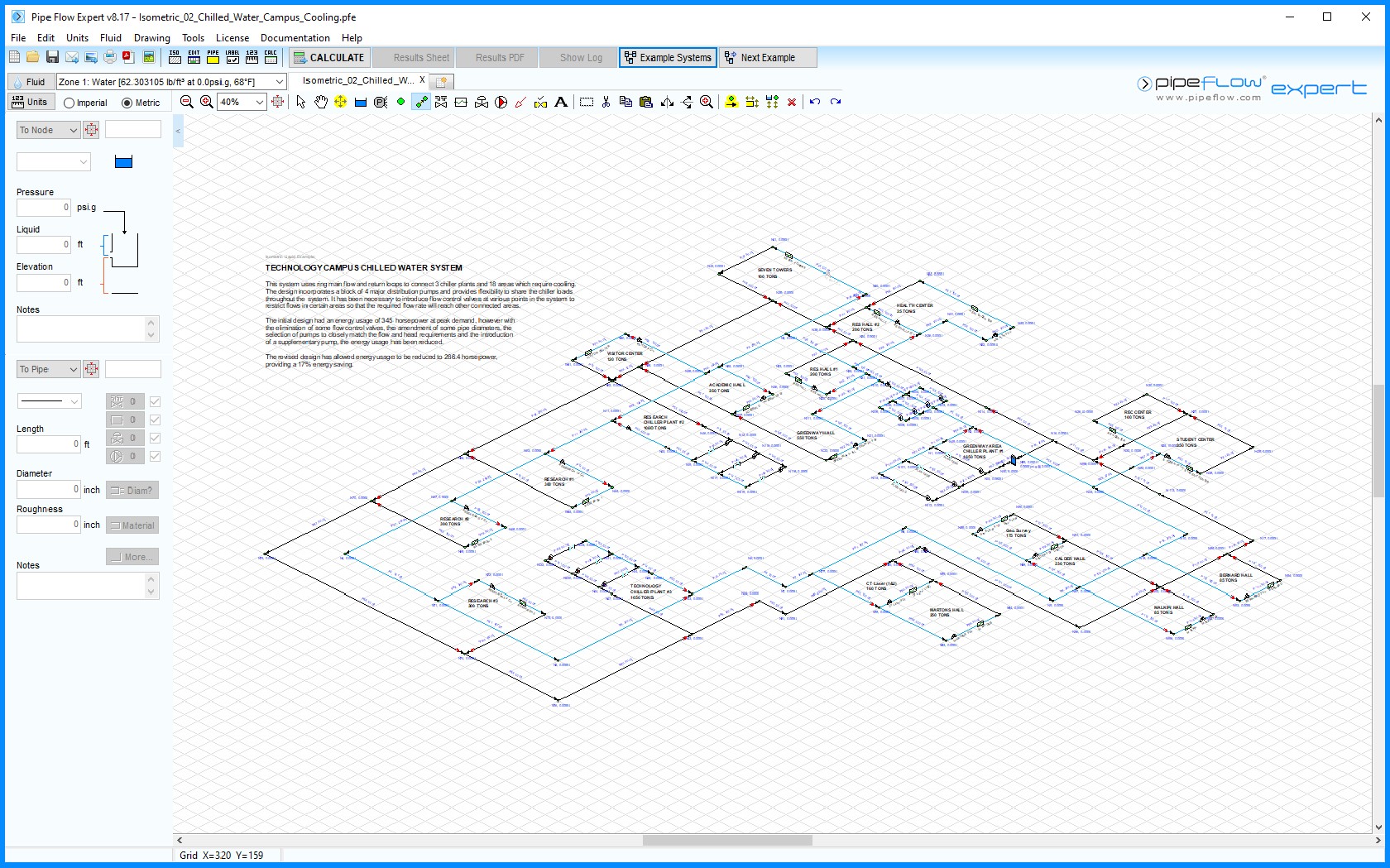Click the ISO isometric grid toggle icon
The width and height of the screenshot is (1390, 868).
(175, 57)
